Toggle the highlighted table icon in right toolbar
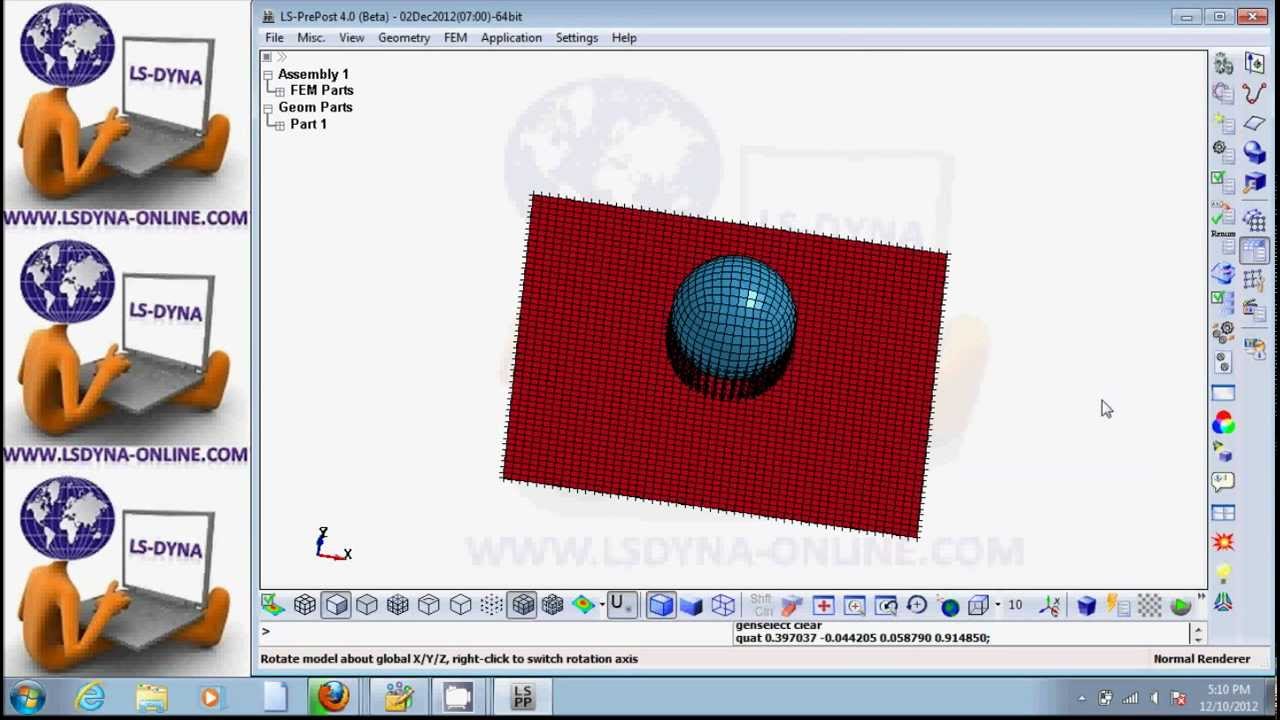Viewport: 1280px width, 720px height. 1254,250
